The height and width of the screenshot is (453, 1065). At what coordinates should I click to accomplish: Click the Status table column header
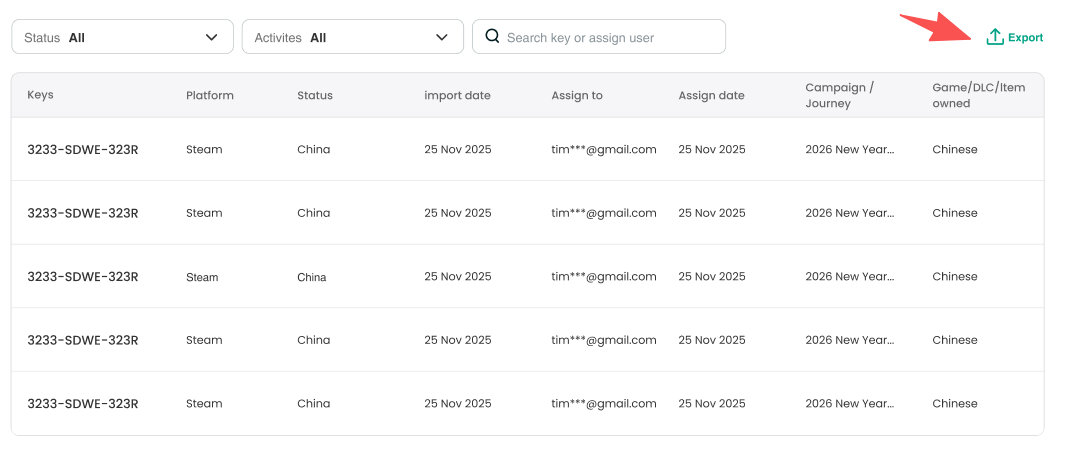(x=315, y=95)
